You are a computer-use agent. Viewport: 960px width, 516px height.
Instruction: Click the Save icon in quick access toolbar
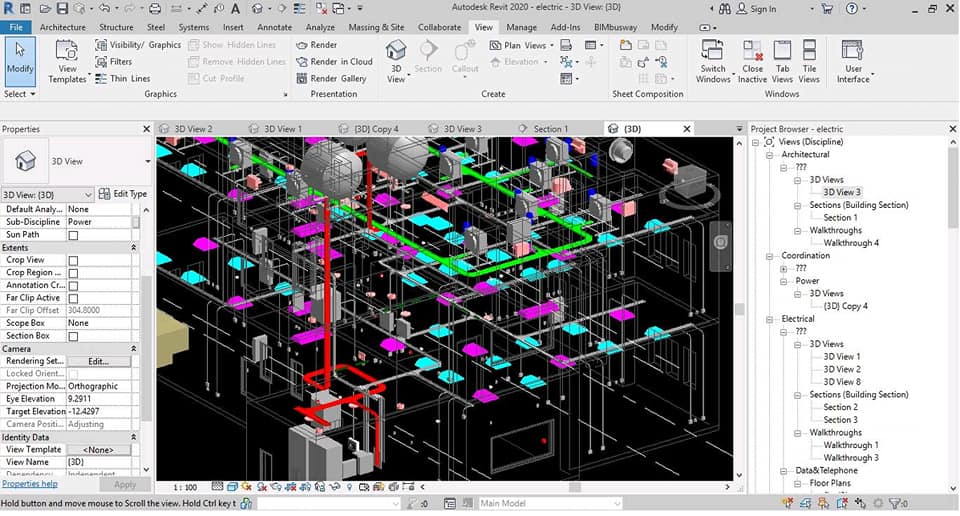tap(62, 9)
